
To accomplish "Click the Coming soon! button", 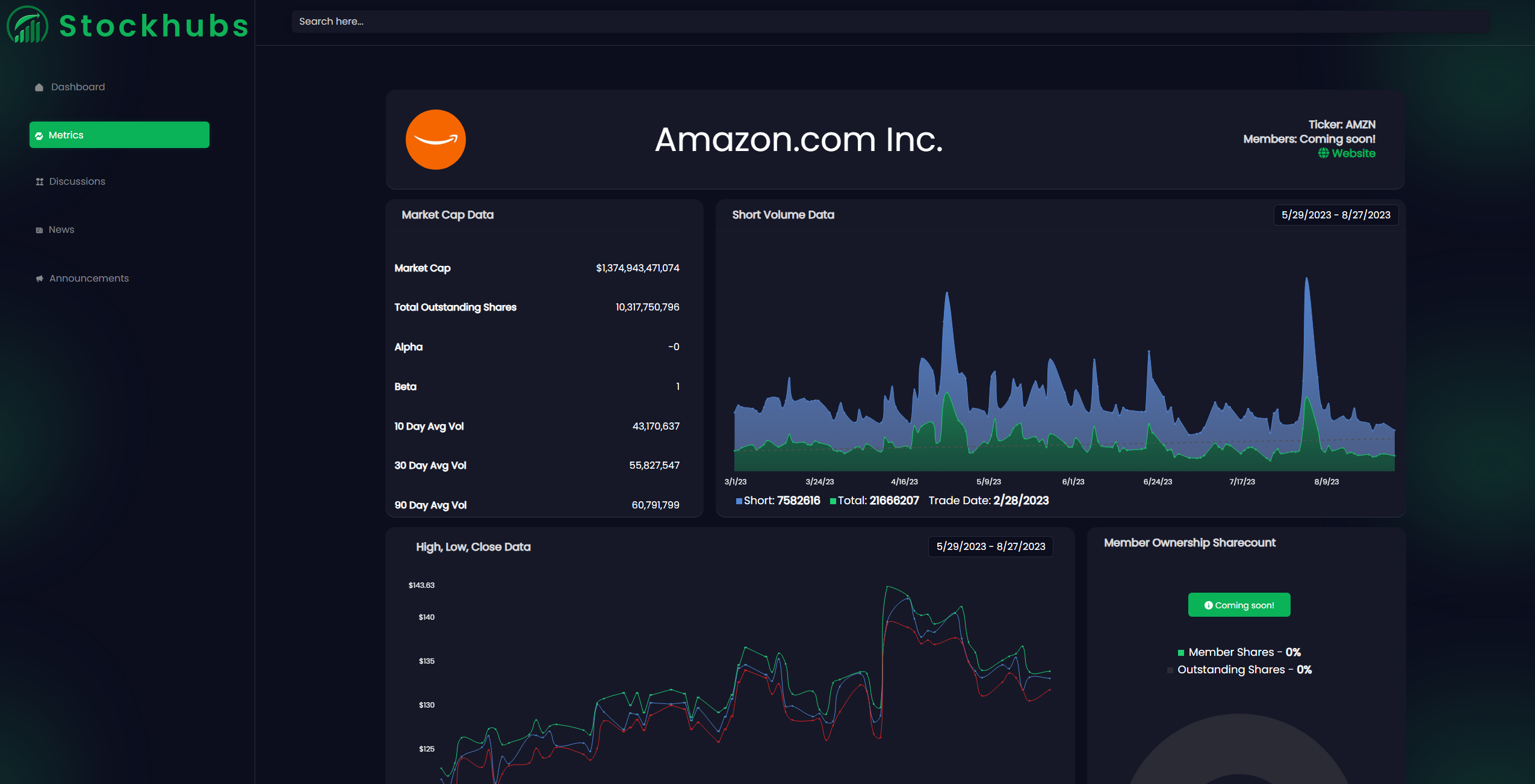I will click(x=1239, y=605).
